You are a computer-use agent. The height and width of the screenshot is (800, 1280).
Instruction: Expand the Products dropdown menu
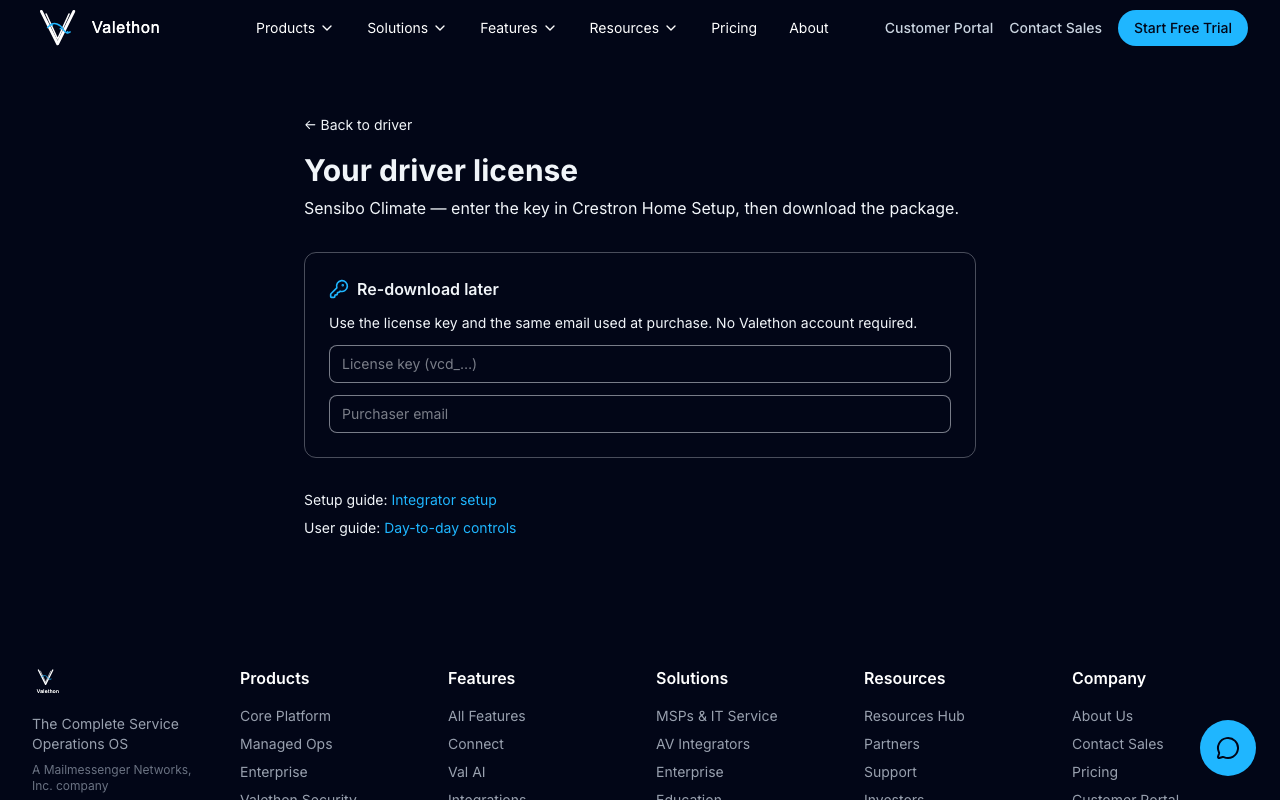coord(294,28)
